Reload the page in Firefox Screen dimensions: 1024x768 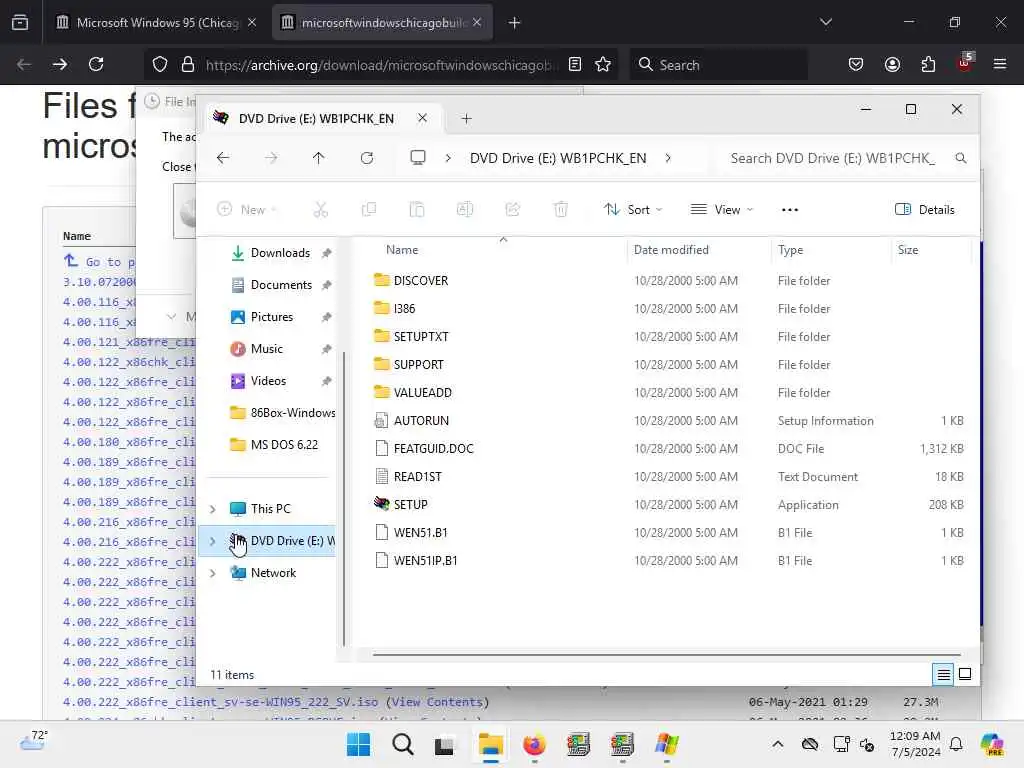[x=96, y=64]
